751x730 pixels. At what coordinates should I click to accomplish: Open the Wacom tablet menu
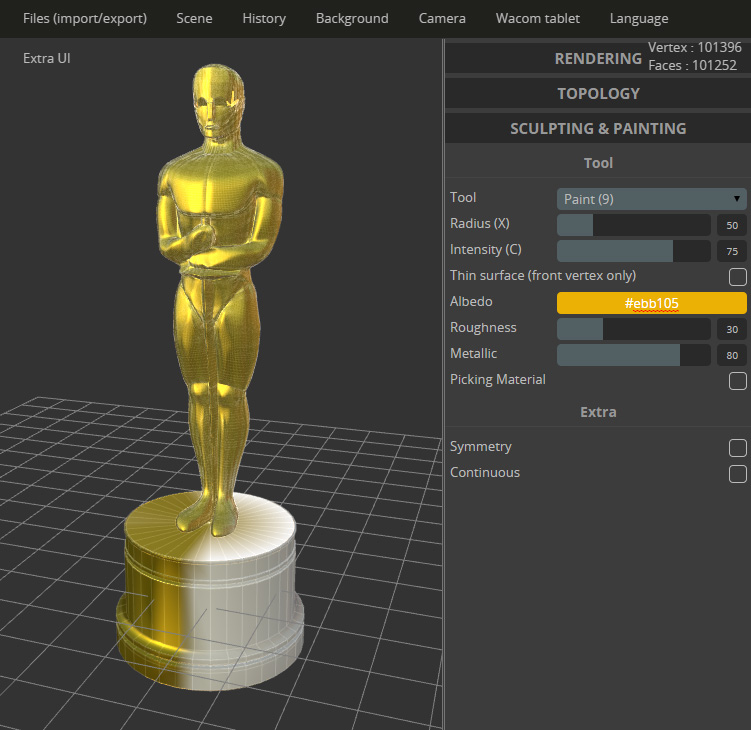point(538,18)
